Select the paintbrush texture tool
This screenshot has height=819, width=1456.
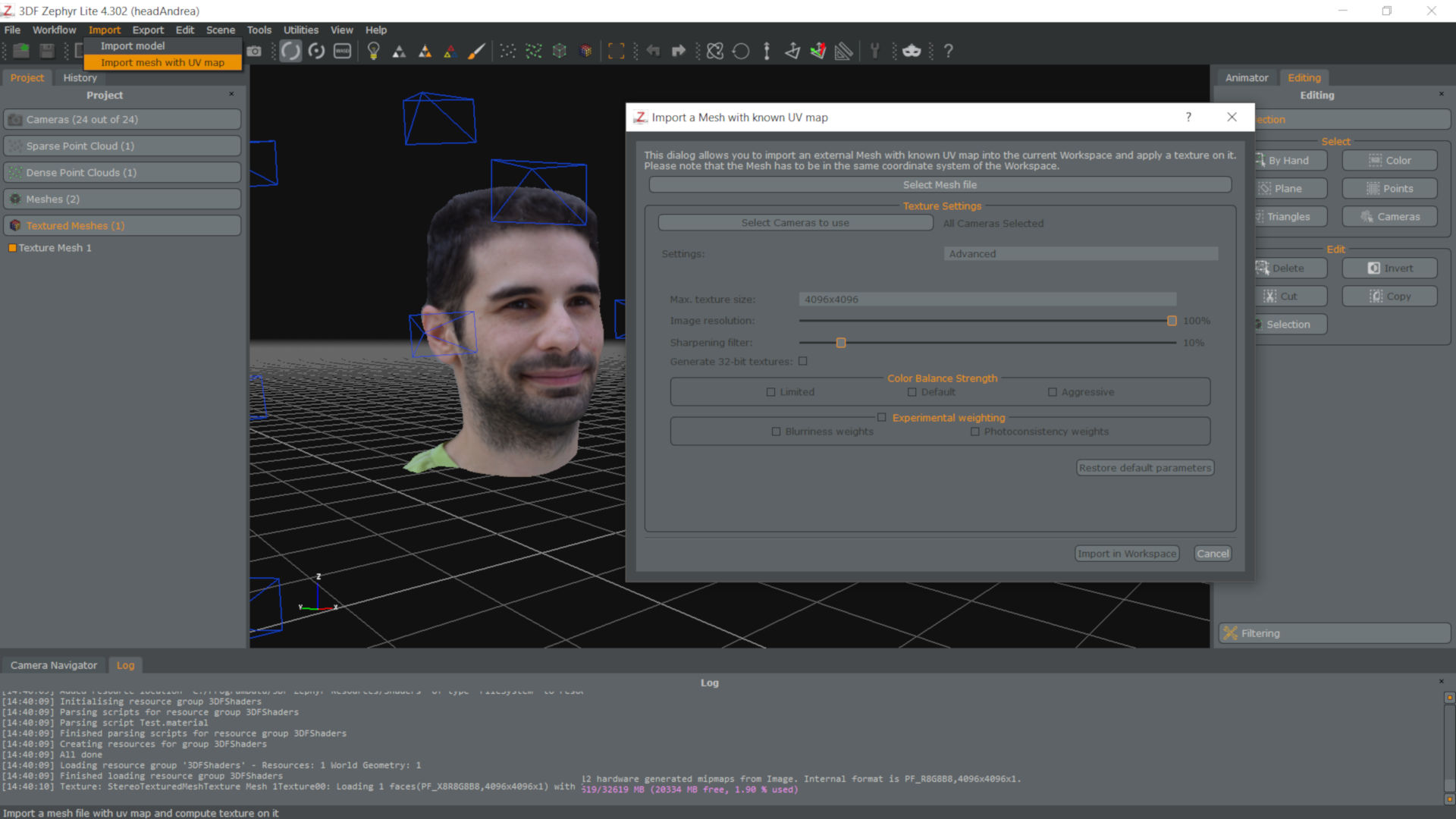pyautogui.click(x=476, y=51)
